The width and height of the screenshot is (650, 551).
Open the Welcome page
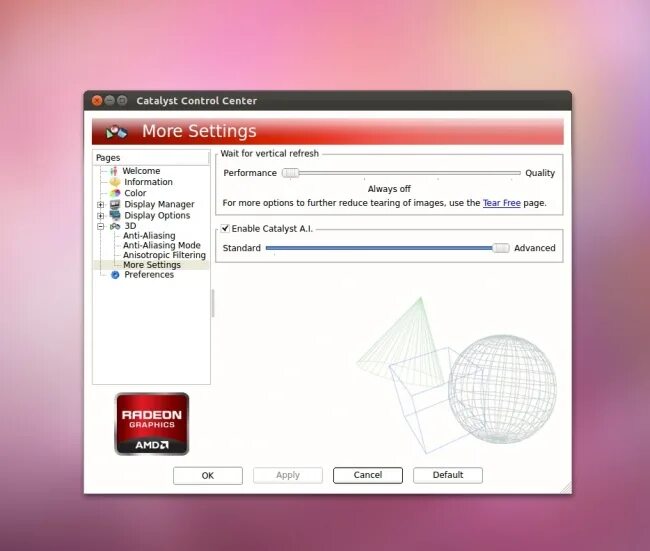(x=141, y=171)
